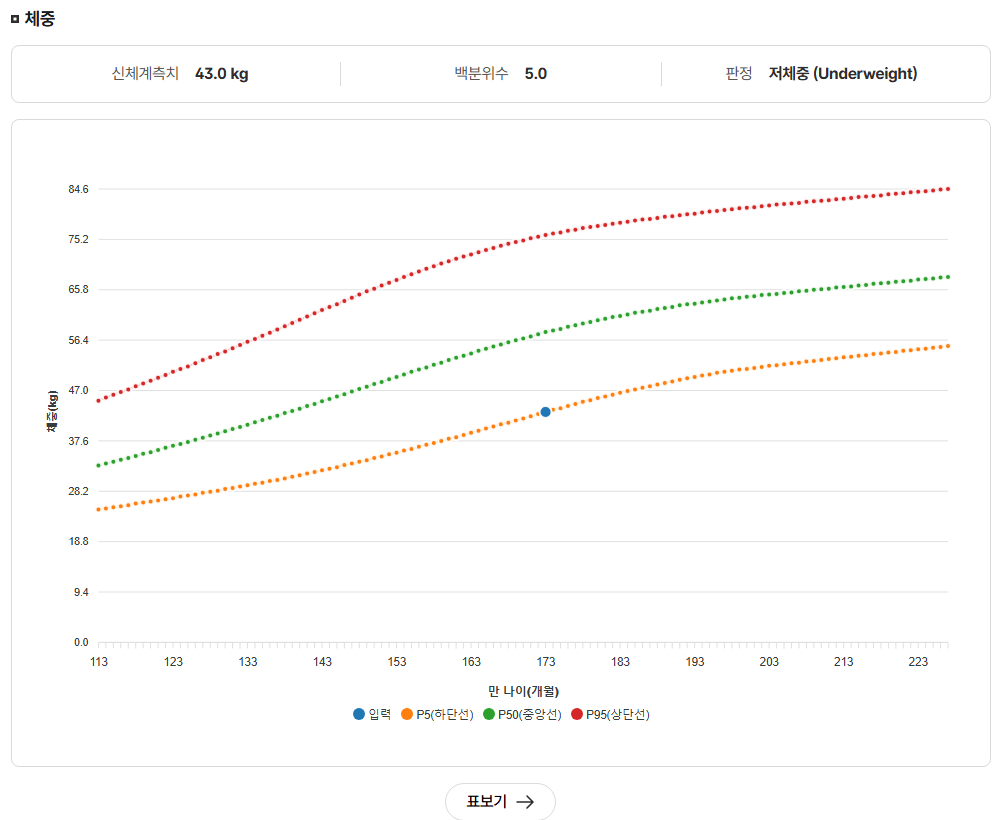This screenshot has height=820, width=1007.
Task: Click the 183 x-axis label
Action: pos(620,662)
